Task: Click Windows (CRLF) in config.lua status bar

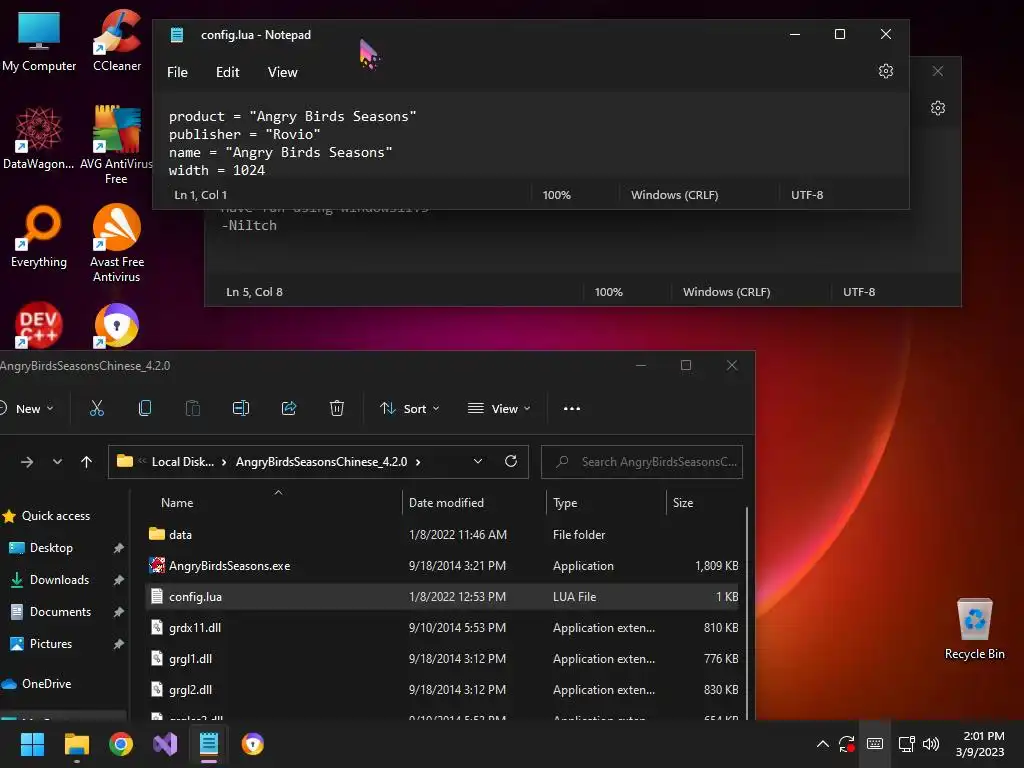Action: 675,195
